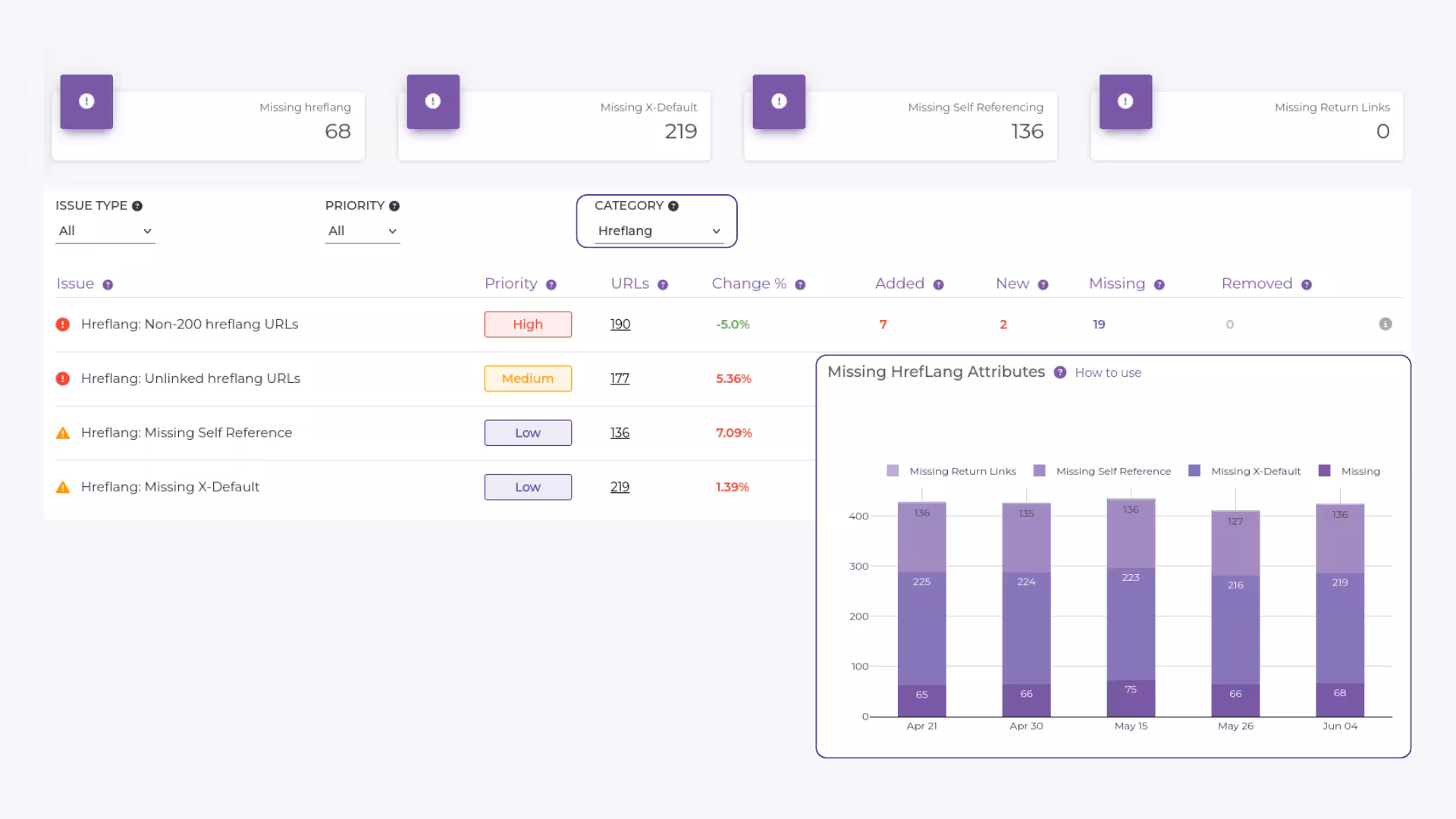Click the Medium priority badge
The height and width of the screenshot is (819, 1456).
point(528,378)
